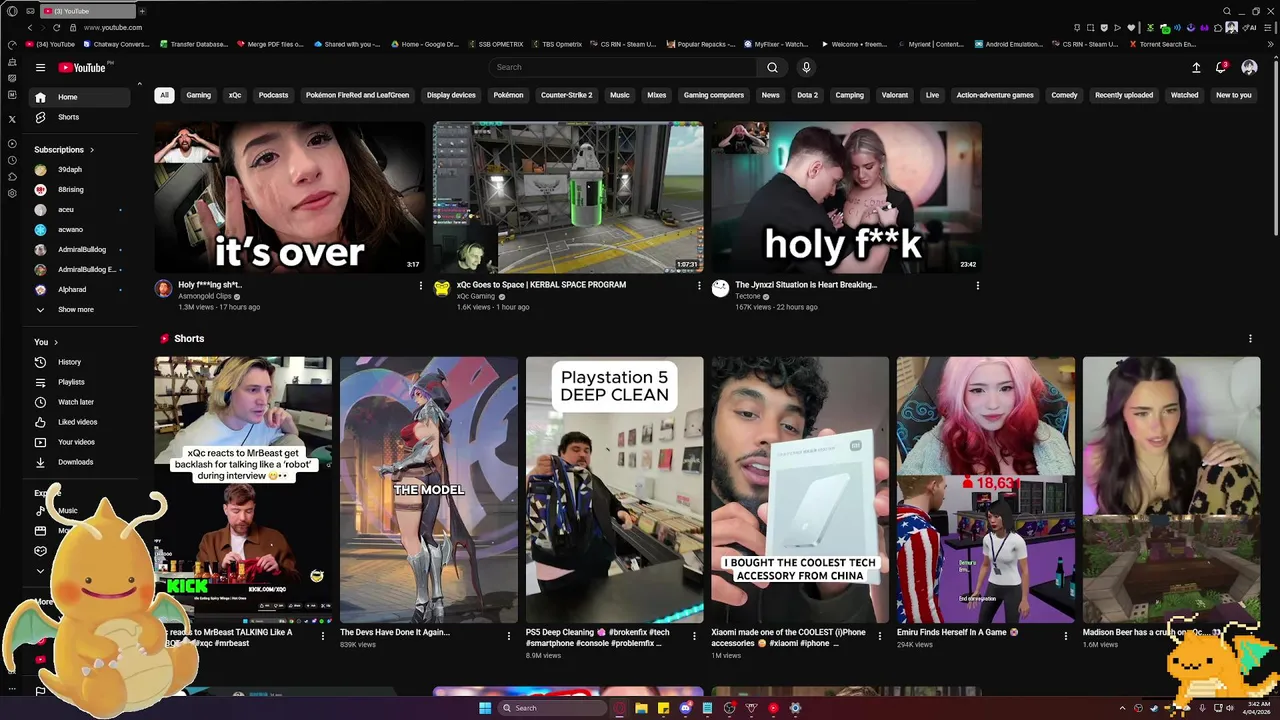Show hidden system tray icons
1280x720 pixels.
click(1122, 708)
